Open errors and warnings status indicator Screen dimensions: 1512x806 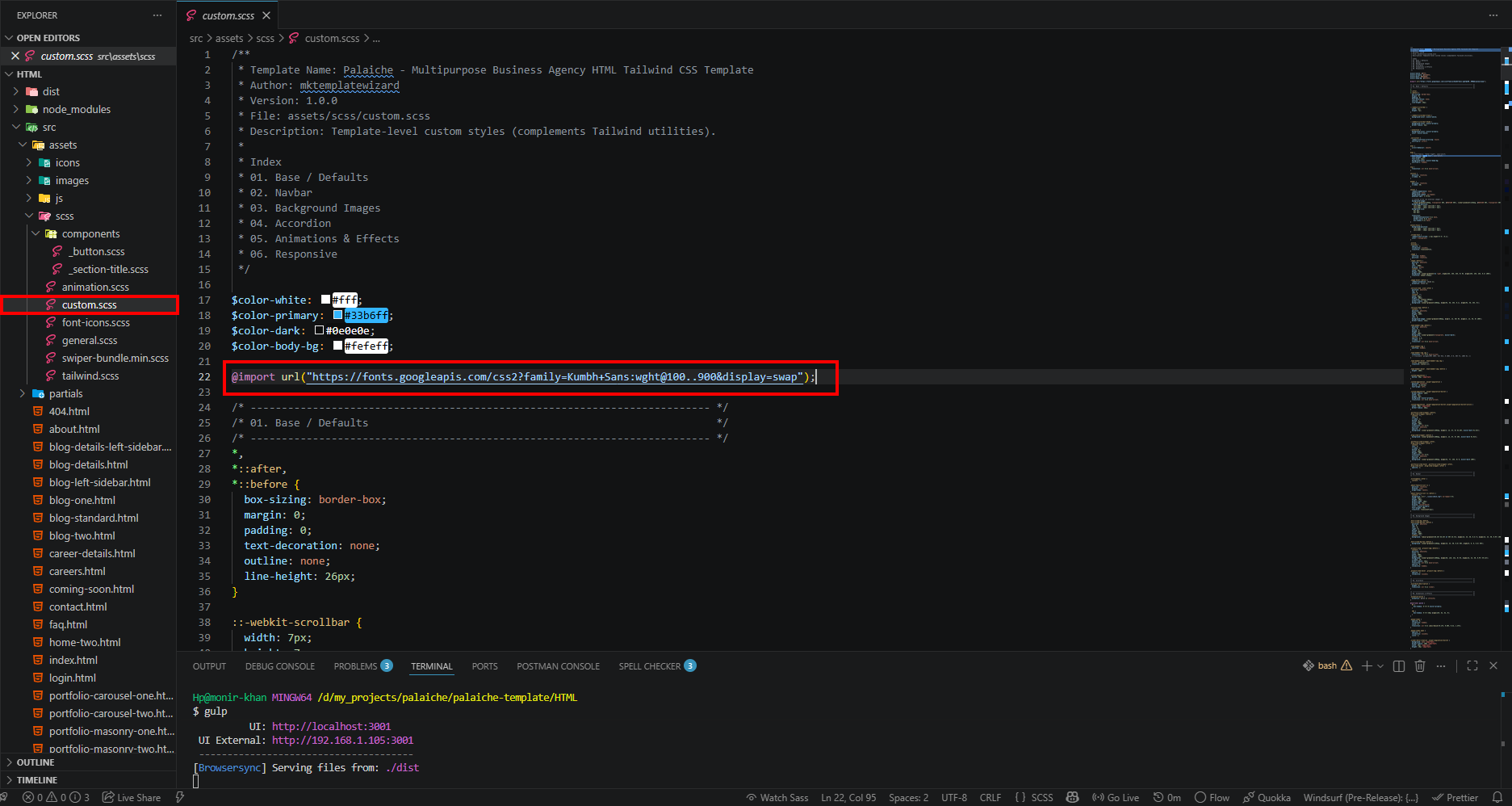56,797
